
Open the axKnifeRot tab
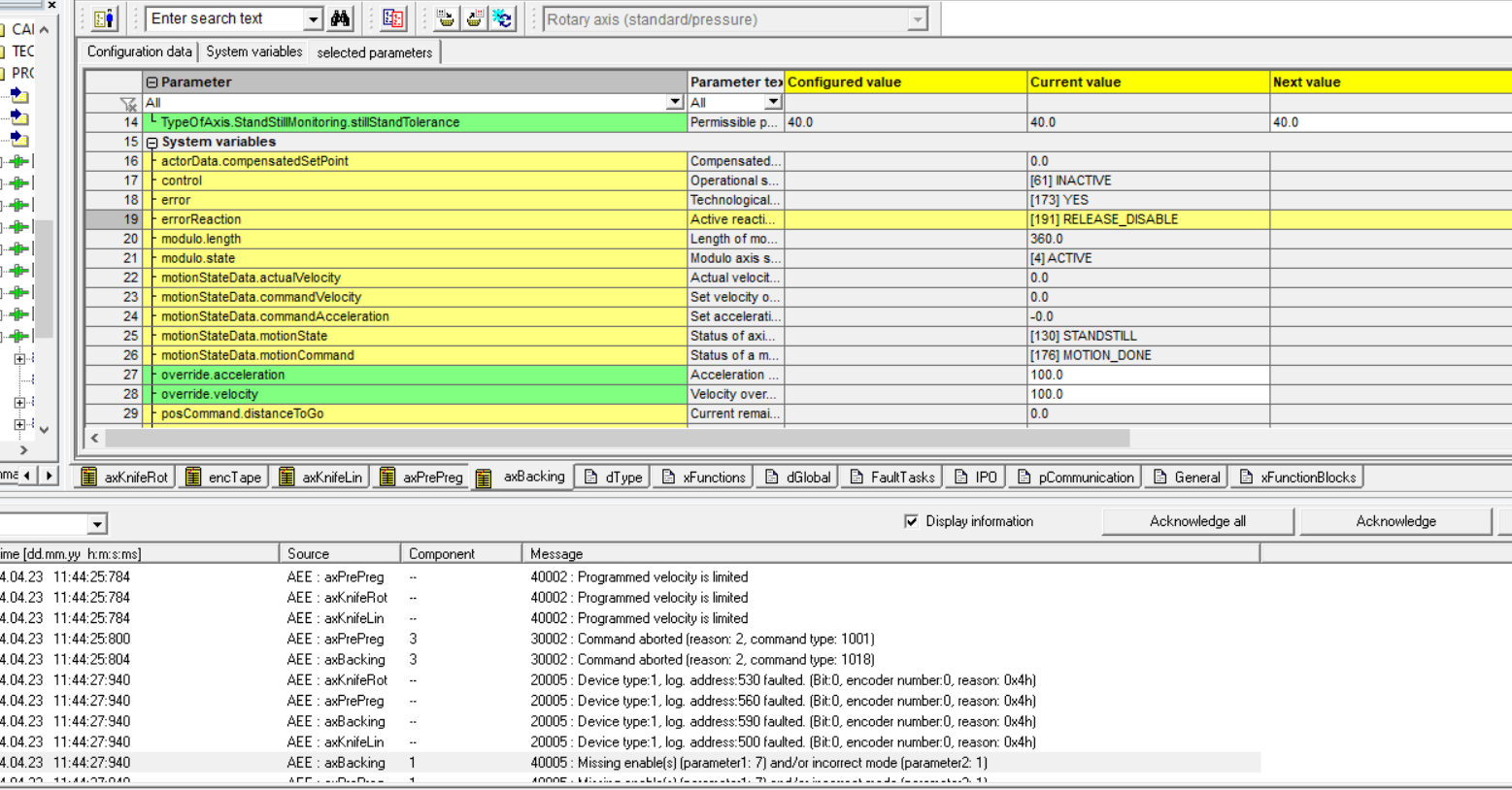125,477
